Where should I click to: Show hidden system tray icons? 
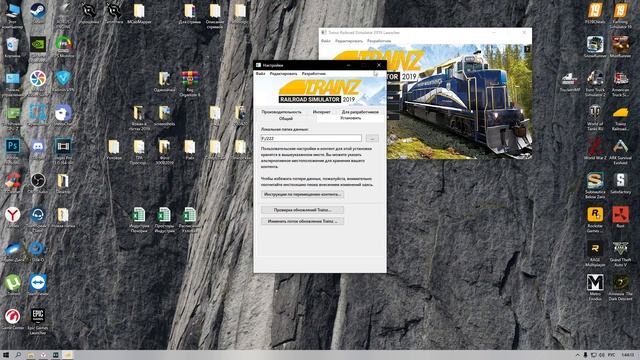(x=577, y=355)
